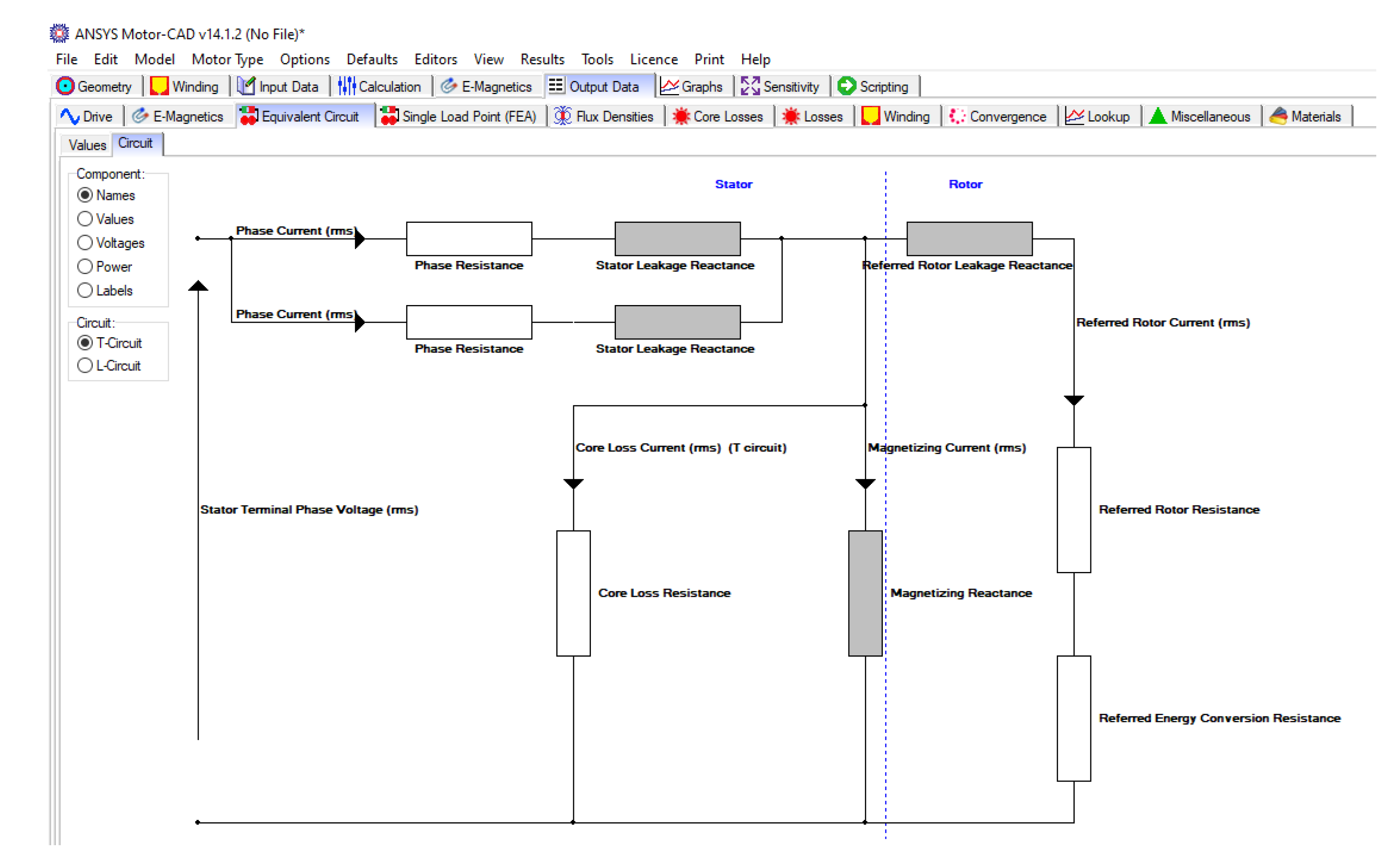Screen dimensions: 1400x863
Task: Click the Magnetizing Reactance component block
Action: (865, 594)
